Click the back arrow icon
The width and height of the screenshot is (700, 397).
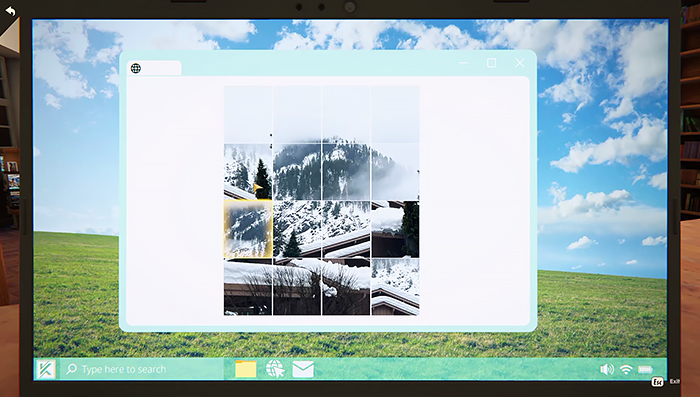point(10,11)
